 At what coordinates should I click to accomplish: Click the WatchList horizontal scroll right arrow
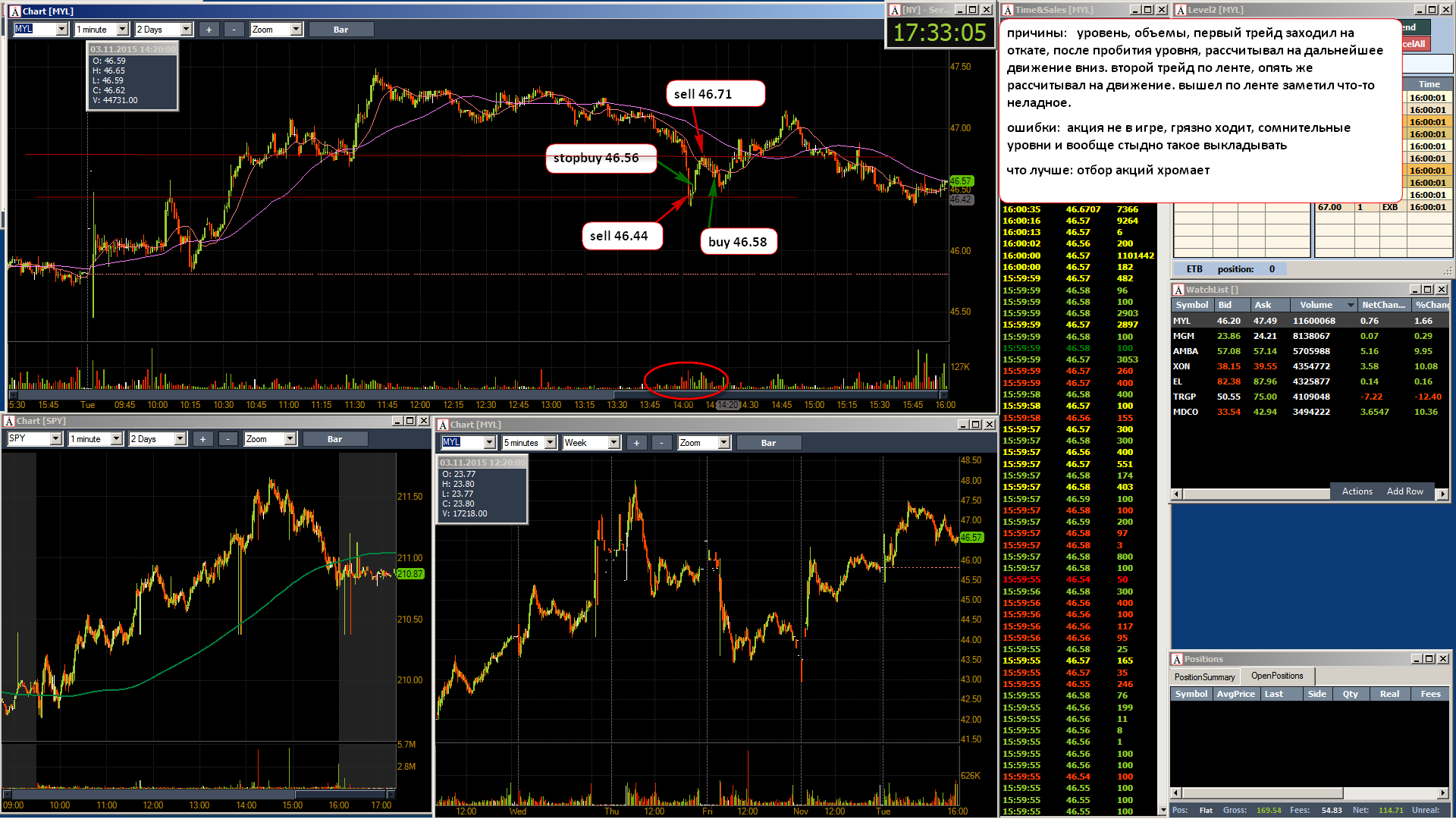coord(1442,494)
